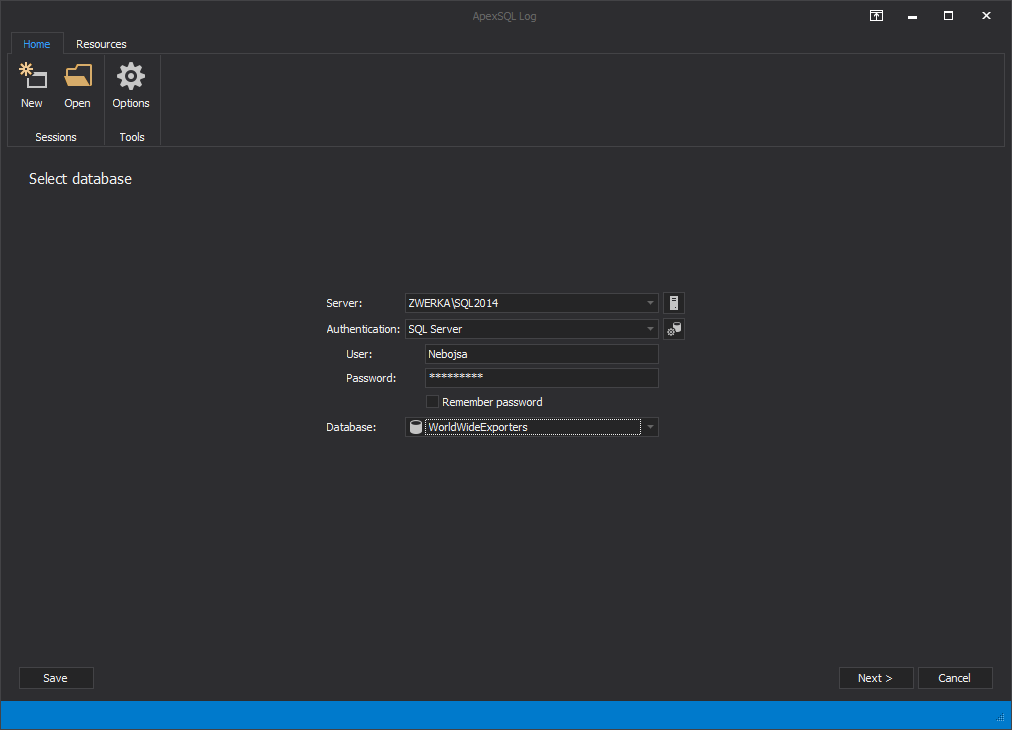Switch to the Home tab

tap(37, 44)
